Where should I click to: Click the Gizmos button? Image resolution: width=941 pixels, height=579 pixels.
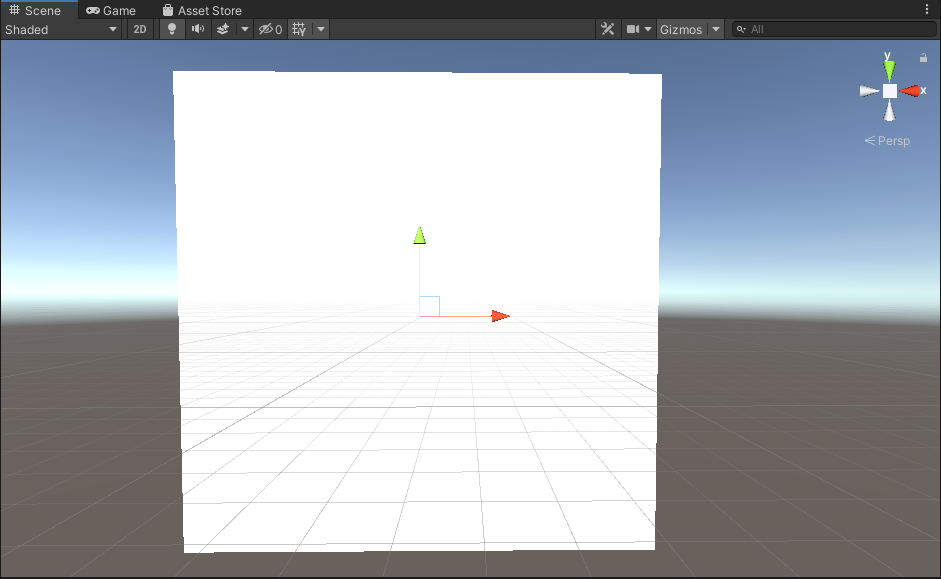(x=681, y=29)
